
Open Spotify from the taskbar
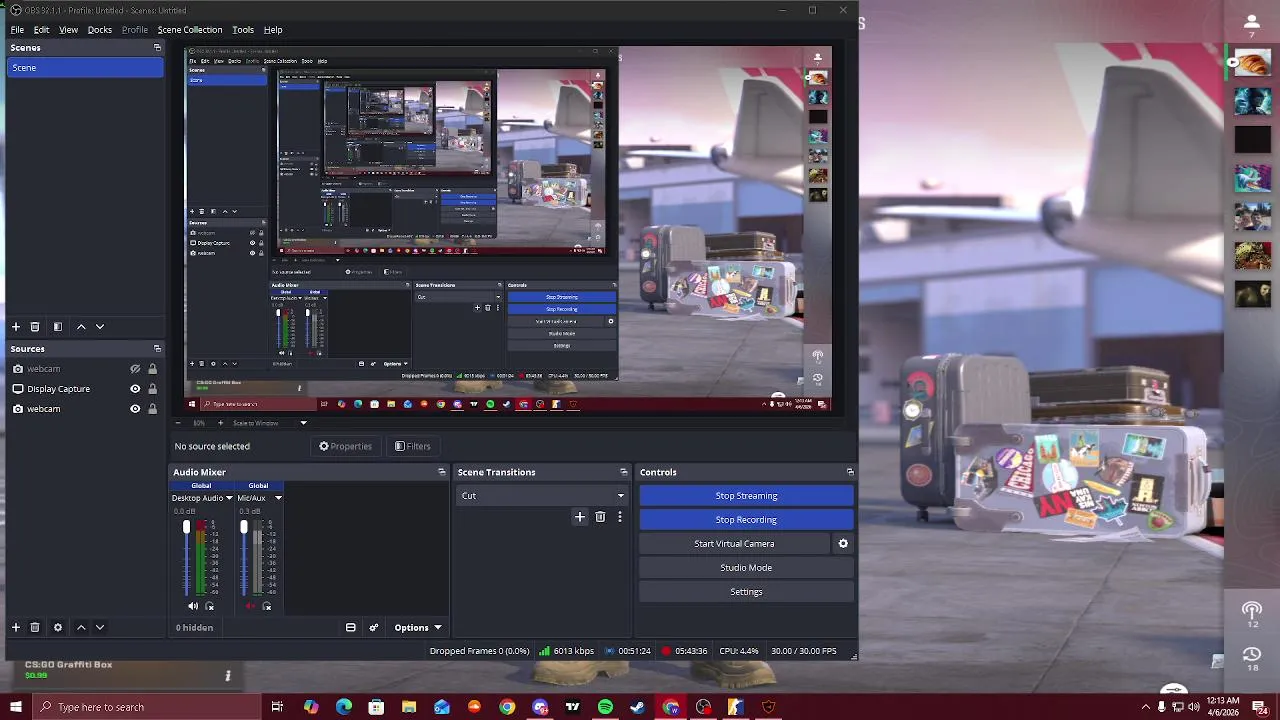coord(605,707)
